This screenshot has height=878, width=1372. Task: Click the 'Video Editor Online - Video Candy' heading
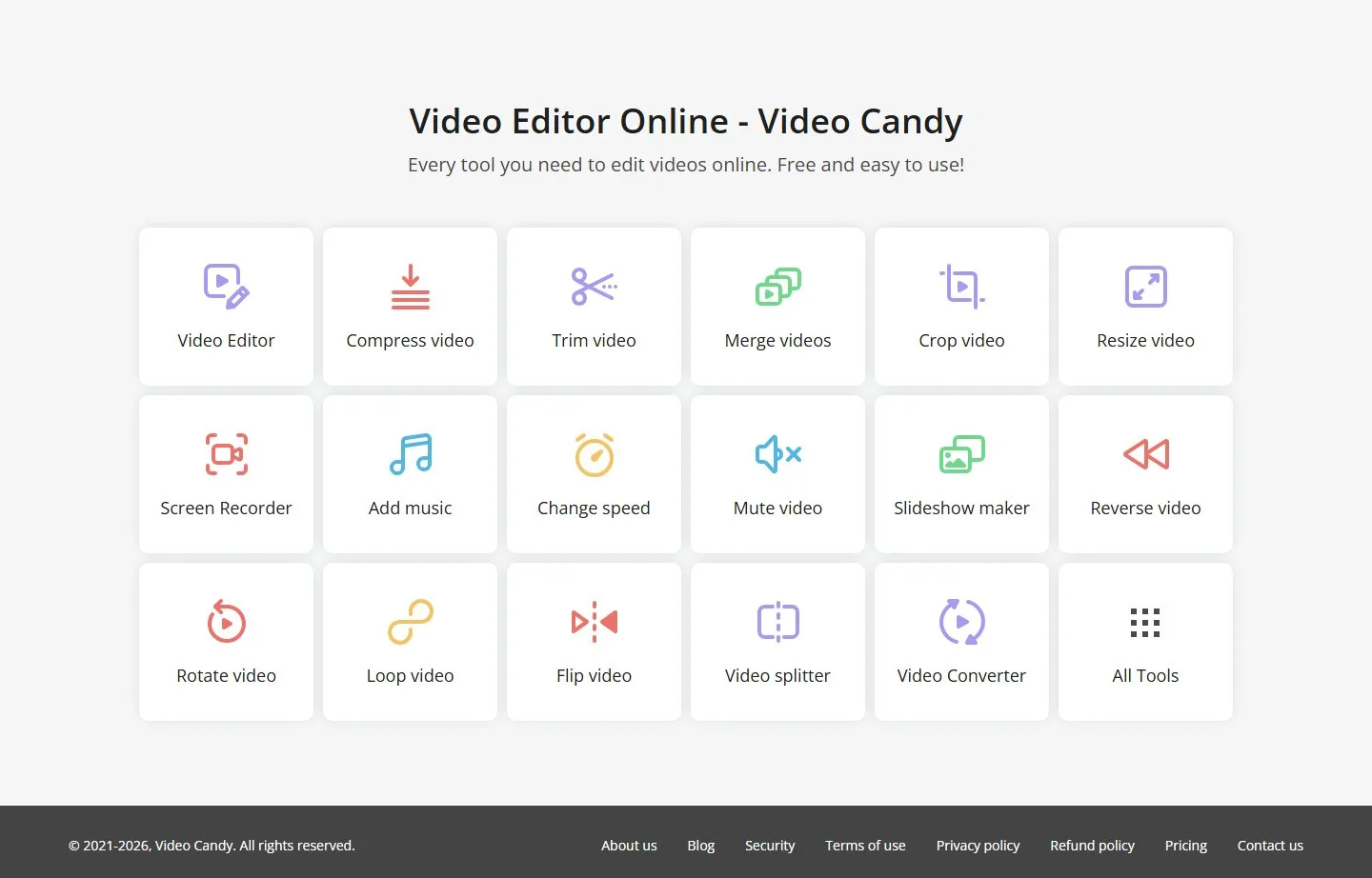[686, 122]
